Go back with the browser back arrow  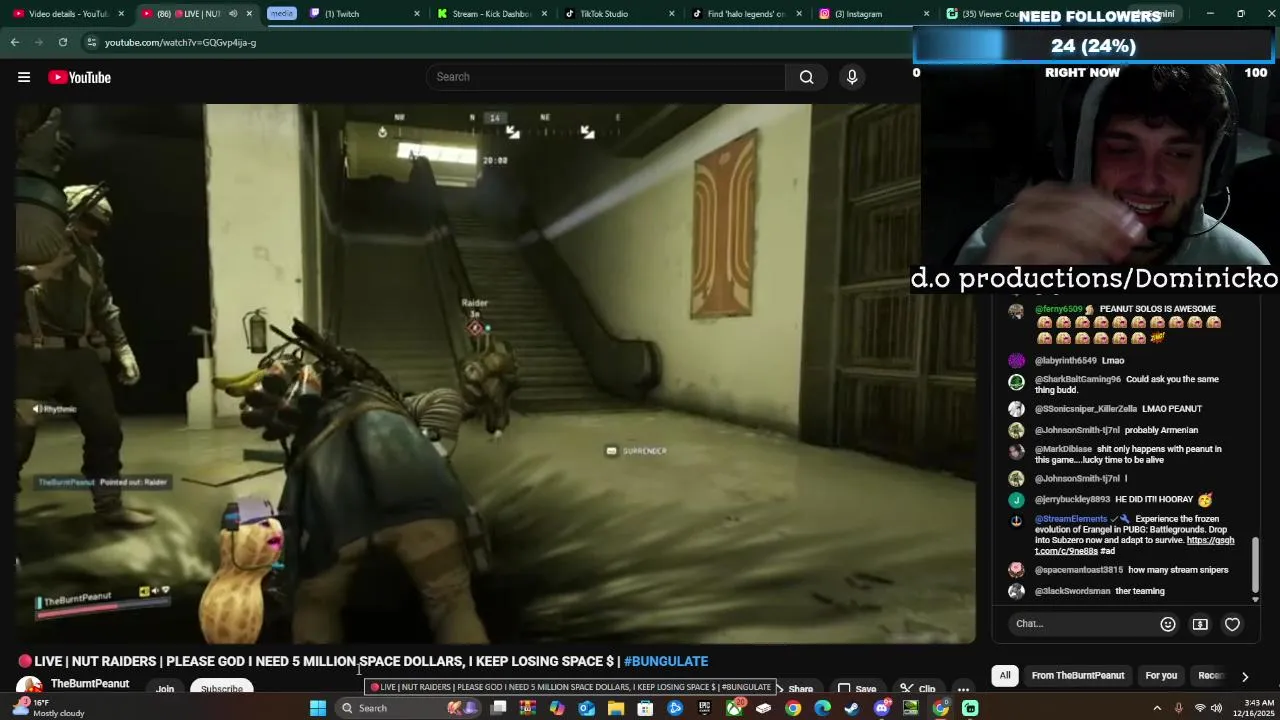[15, 42]
